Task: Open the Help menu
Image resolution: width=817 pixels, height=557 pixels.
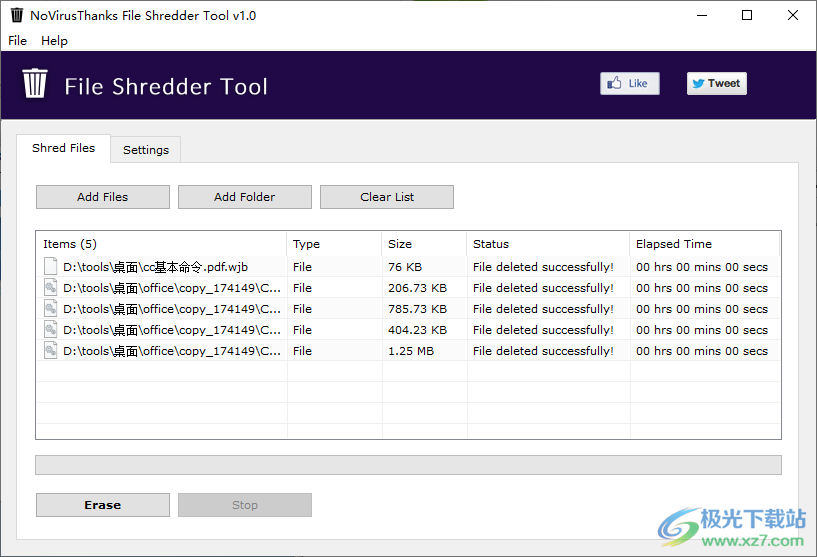Action: coord(54,41)
